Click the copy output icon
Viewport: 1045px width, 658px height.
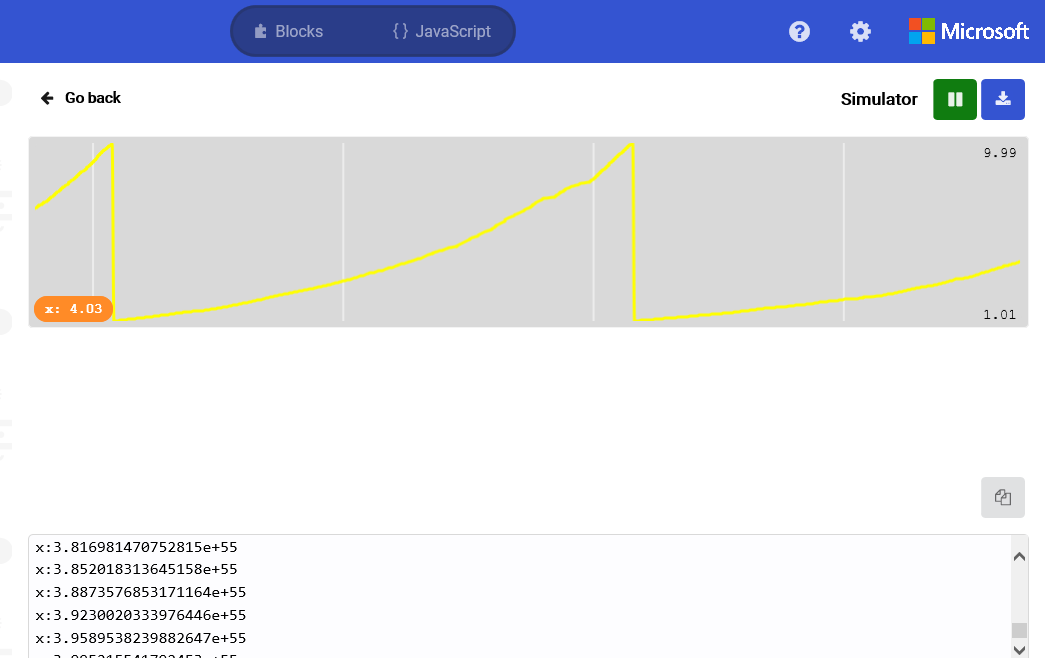1003,497
